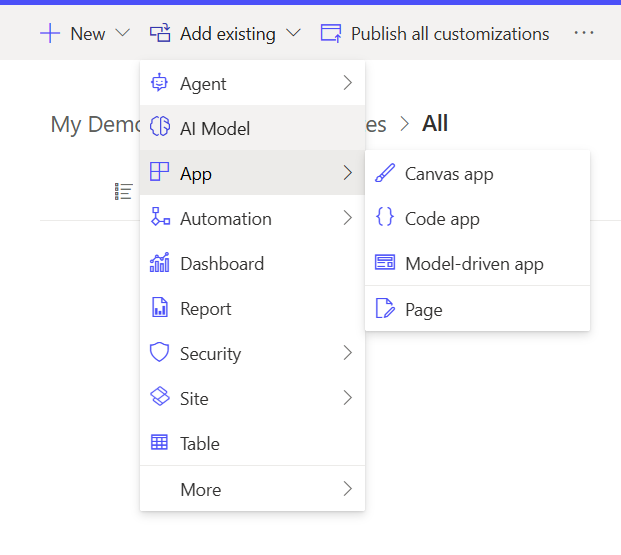Viewport: 621px width, 555px height.
Task: Expand the Security submenu arrow
Action: click(x=347, y=353)
